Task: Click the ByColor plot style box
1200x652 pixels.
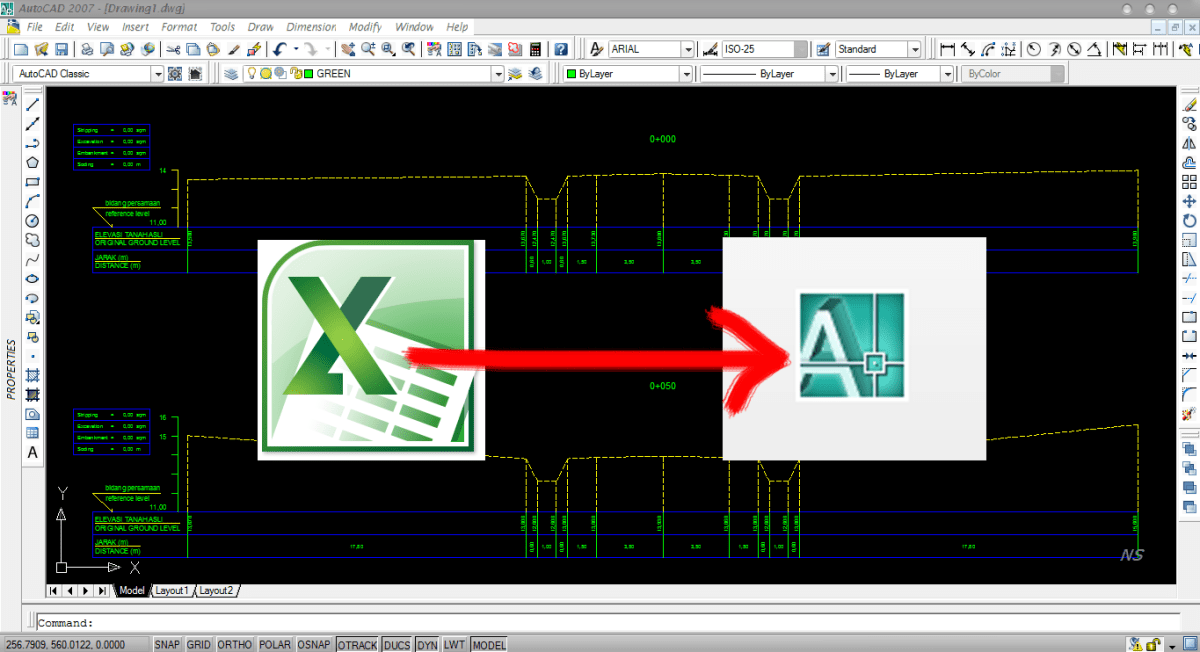Action: click(x=1013, y=74)
